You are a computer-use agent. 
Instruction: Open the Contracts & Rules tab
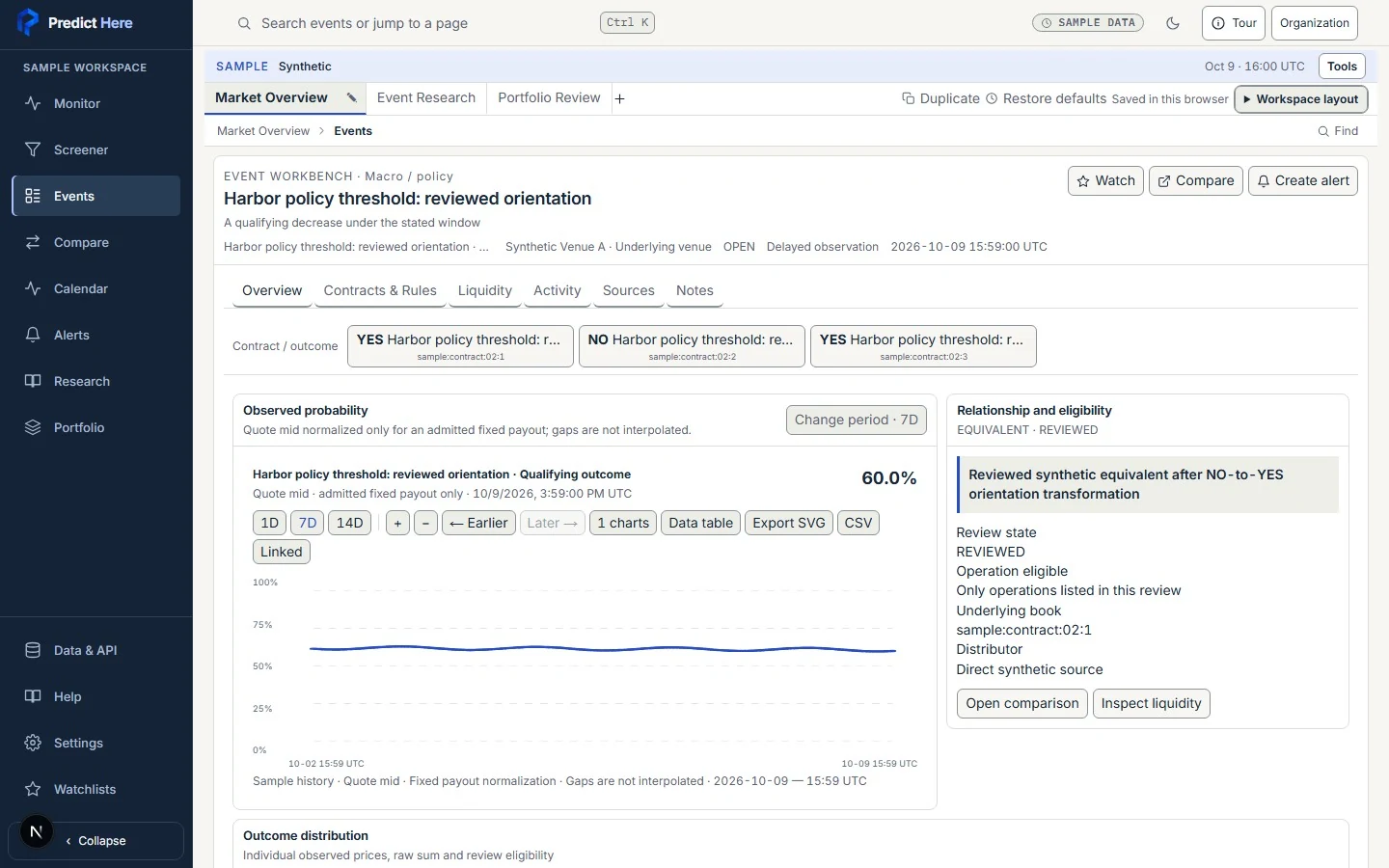click(x=380, y=290)
